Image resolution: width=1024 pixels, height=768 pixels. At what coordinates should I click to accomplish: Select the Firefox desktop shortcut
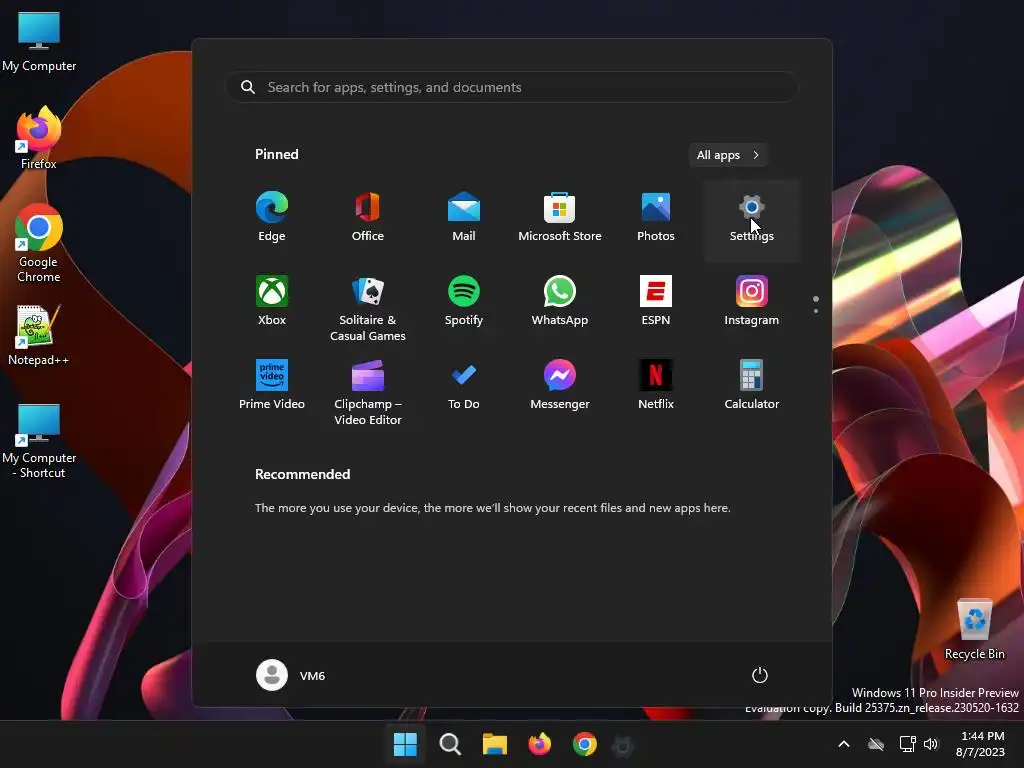click(x=39, y=138)
